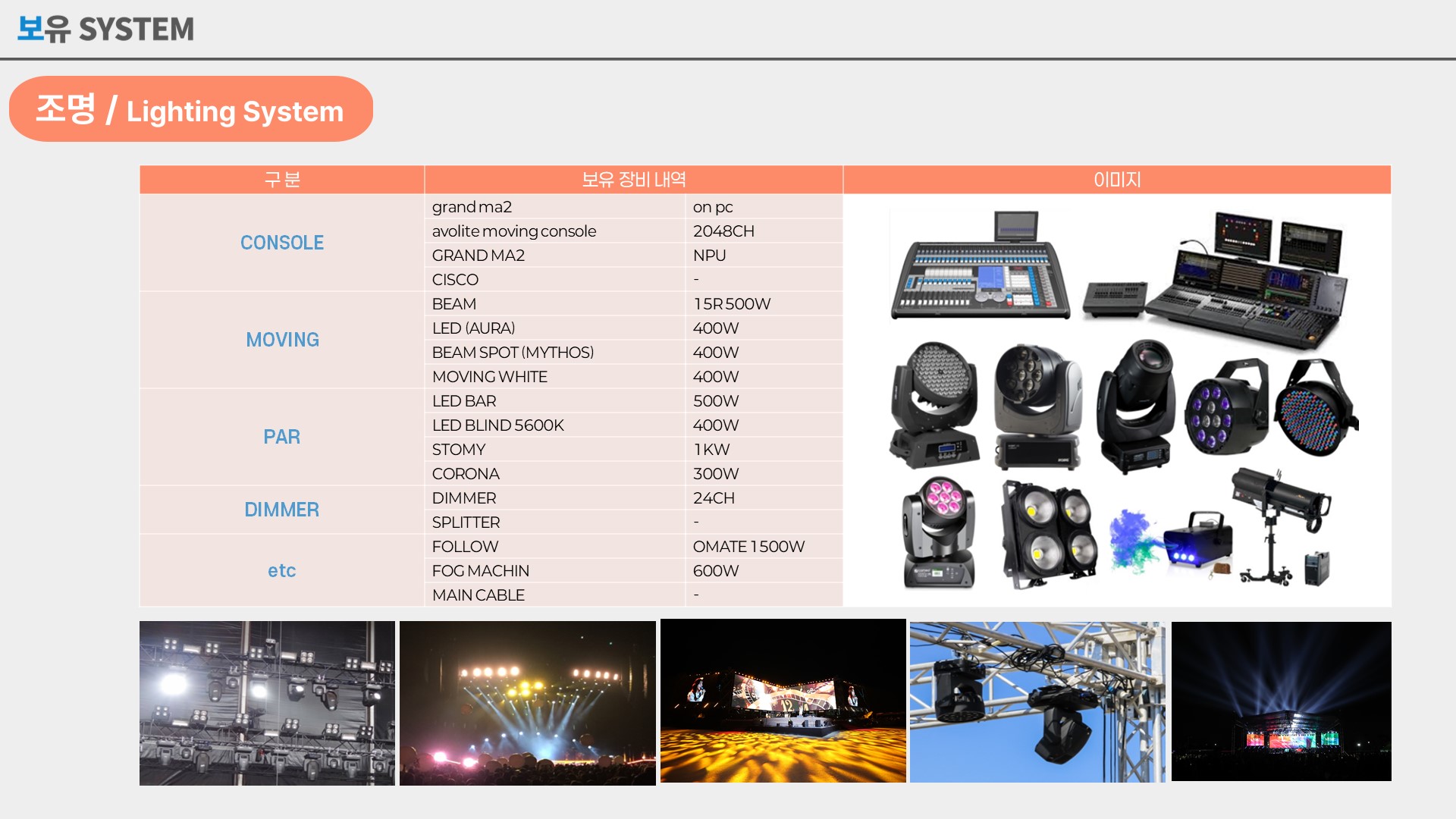Open the concert stage beams photo

point(527,703)
